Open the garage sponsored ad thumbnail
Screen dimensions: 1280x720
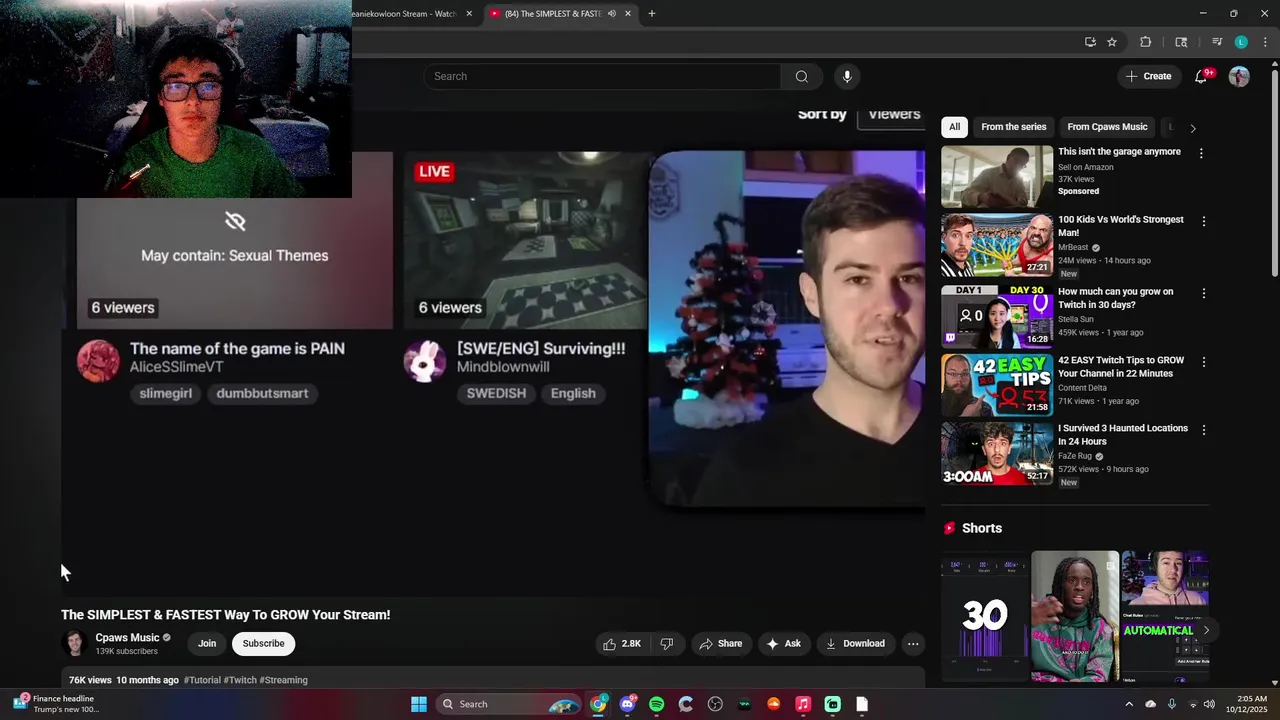click(997, 177)
